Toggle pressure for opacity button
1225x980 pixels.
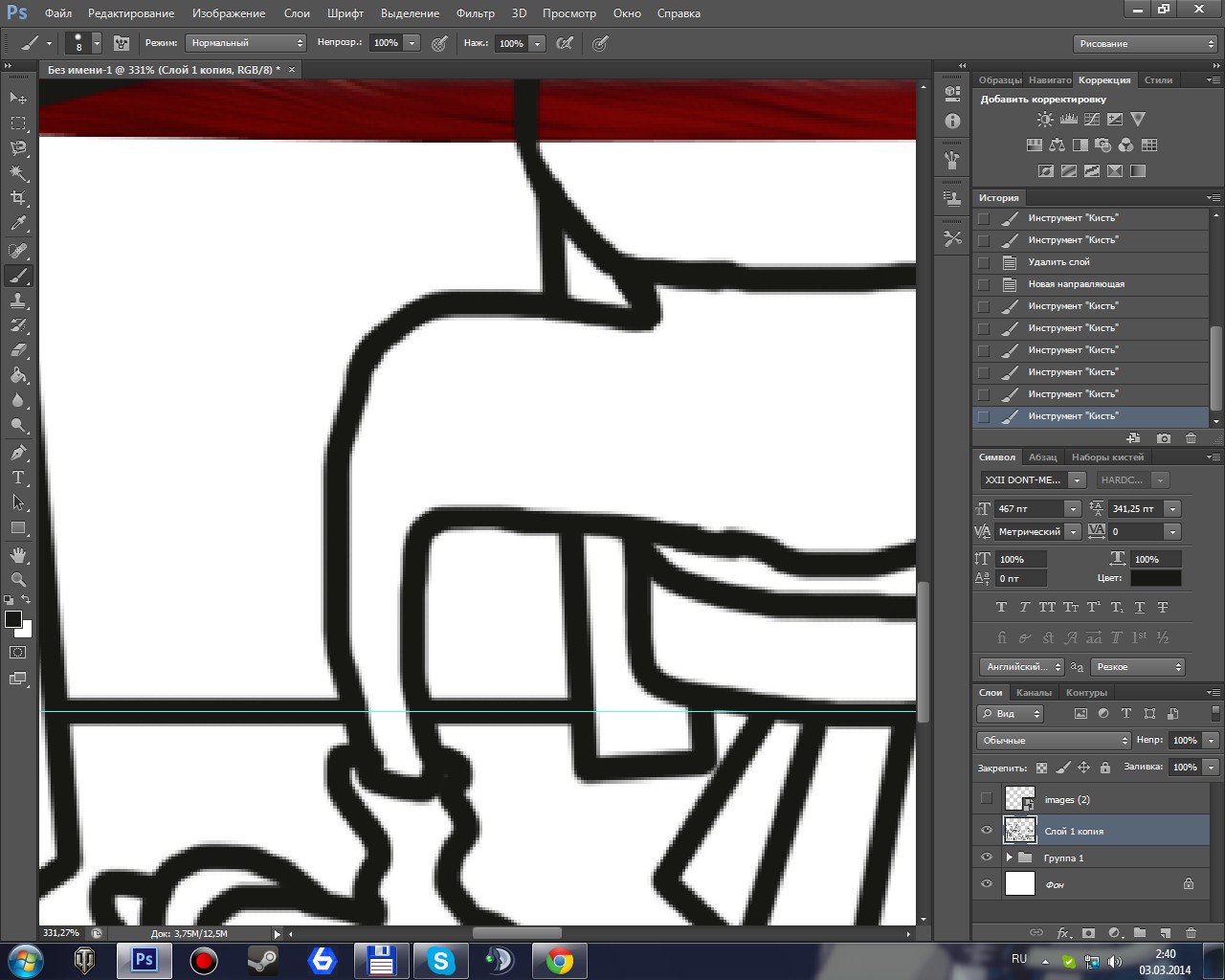(x=439, y=43)
